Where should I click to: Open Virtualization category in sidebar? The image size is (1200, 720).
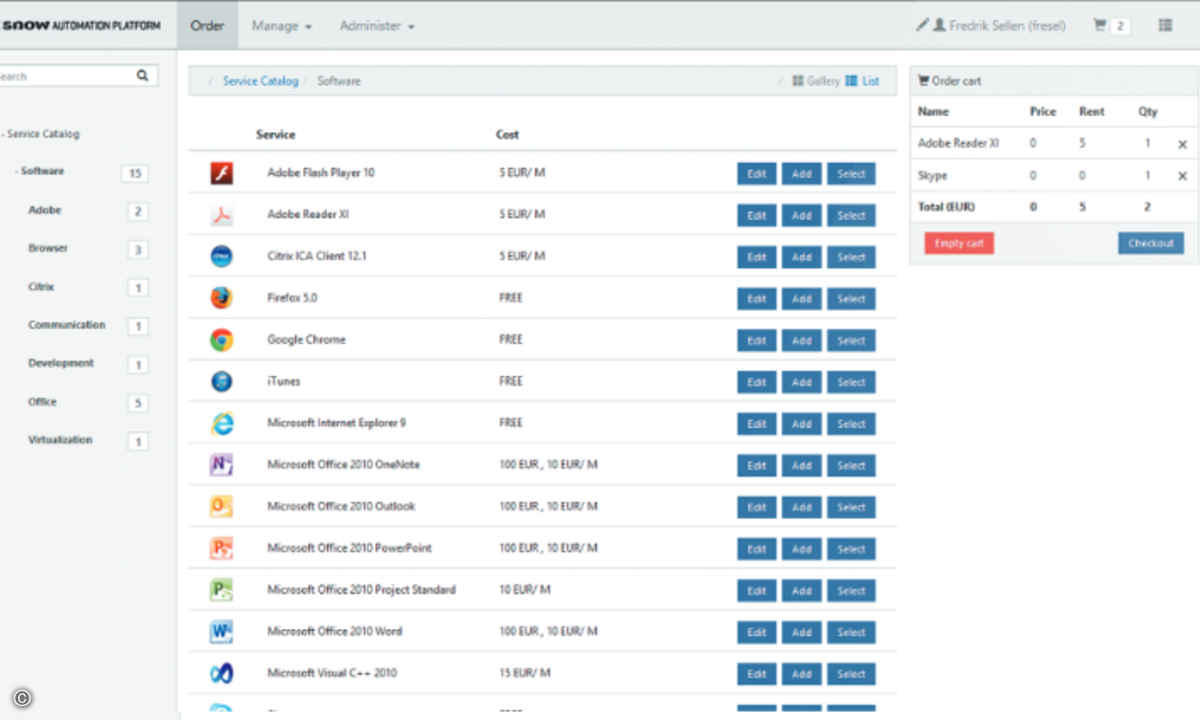(x=60, y=440)
